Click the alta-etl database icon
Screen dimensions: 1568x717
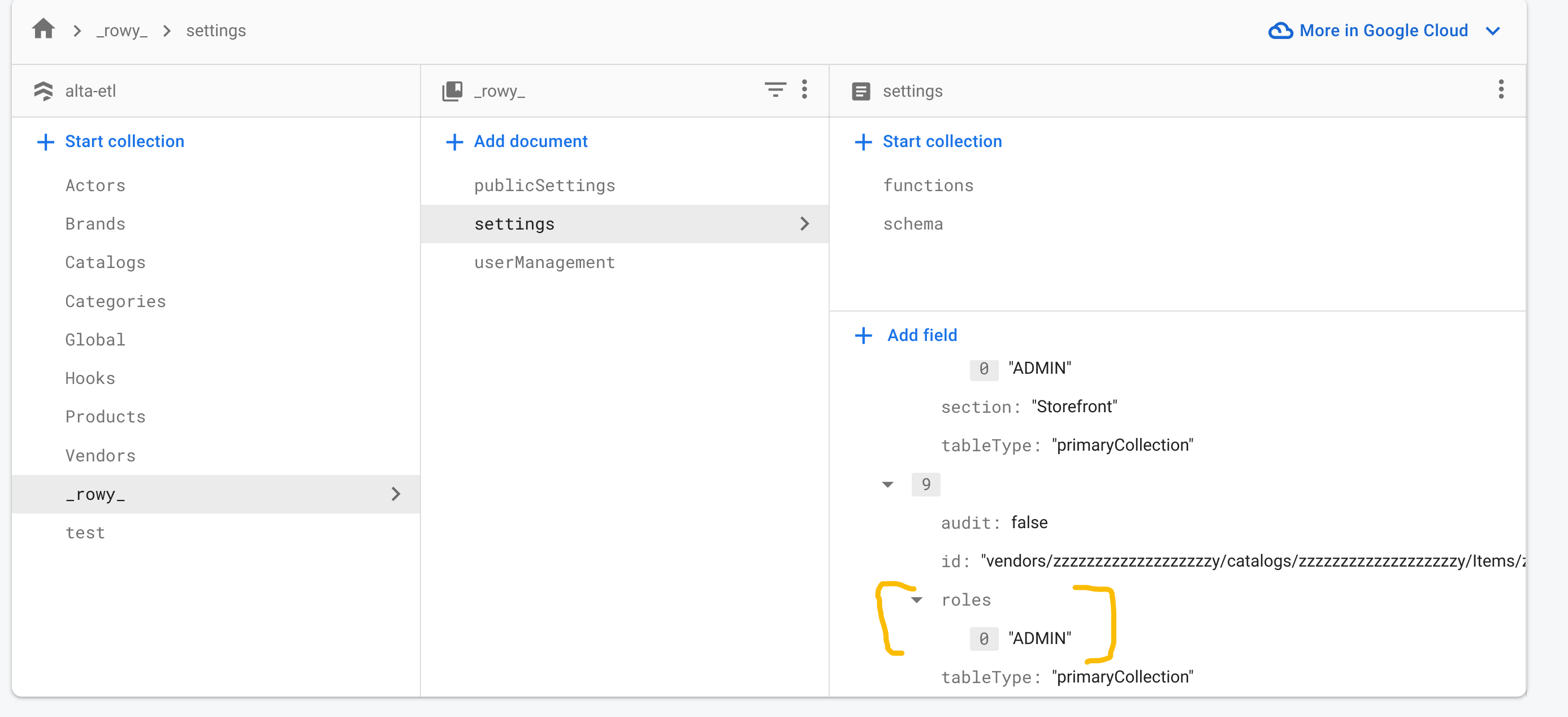43,92
